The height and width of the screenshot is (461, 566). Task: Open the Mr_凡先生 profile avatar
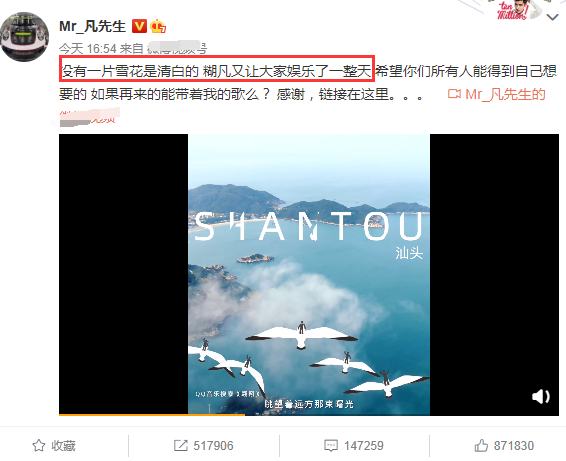click(25, 37)
